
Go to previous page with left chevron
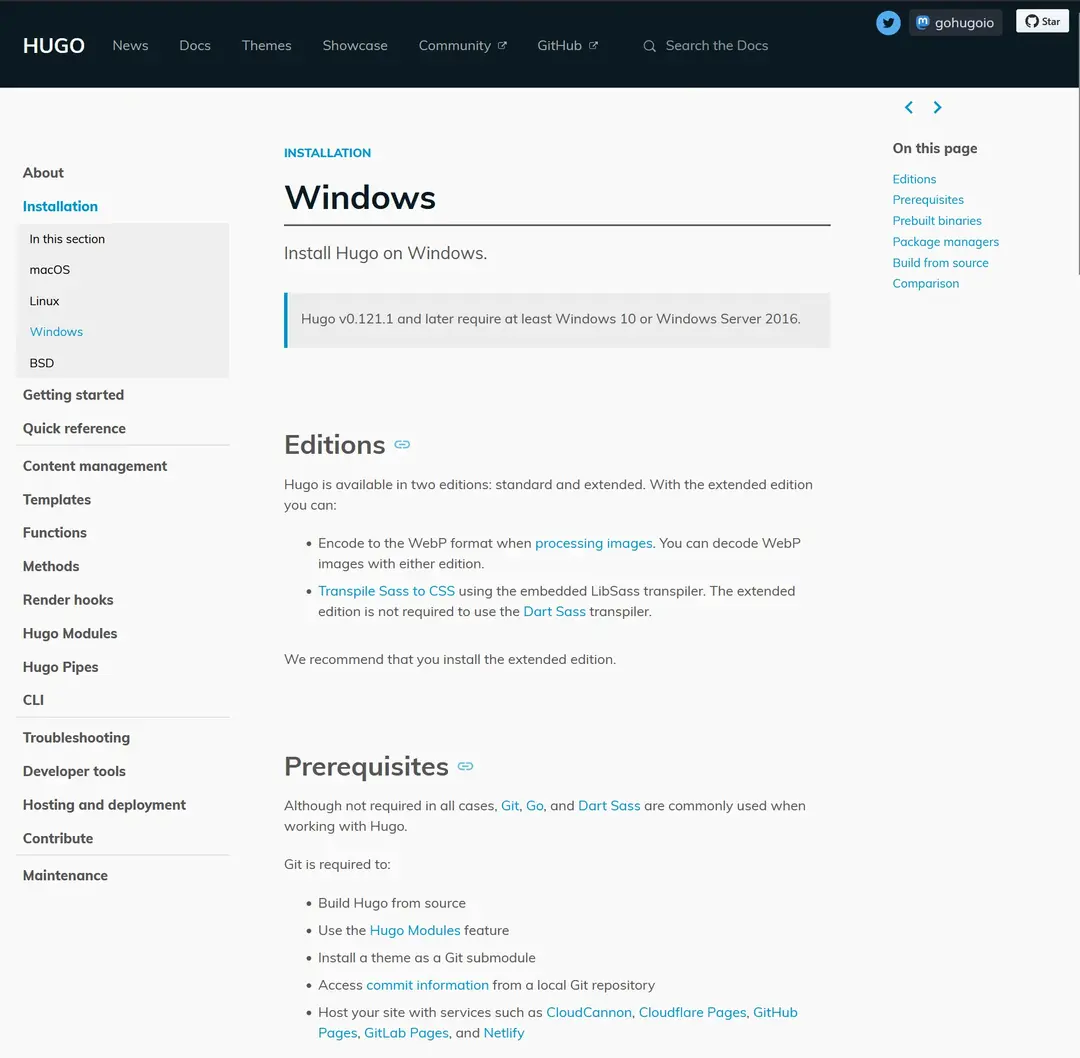point(908,108)
